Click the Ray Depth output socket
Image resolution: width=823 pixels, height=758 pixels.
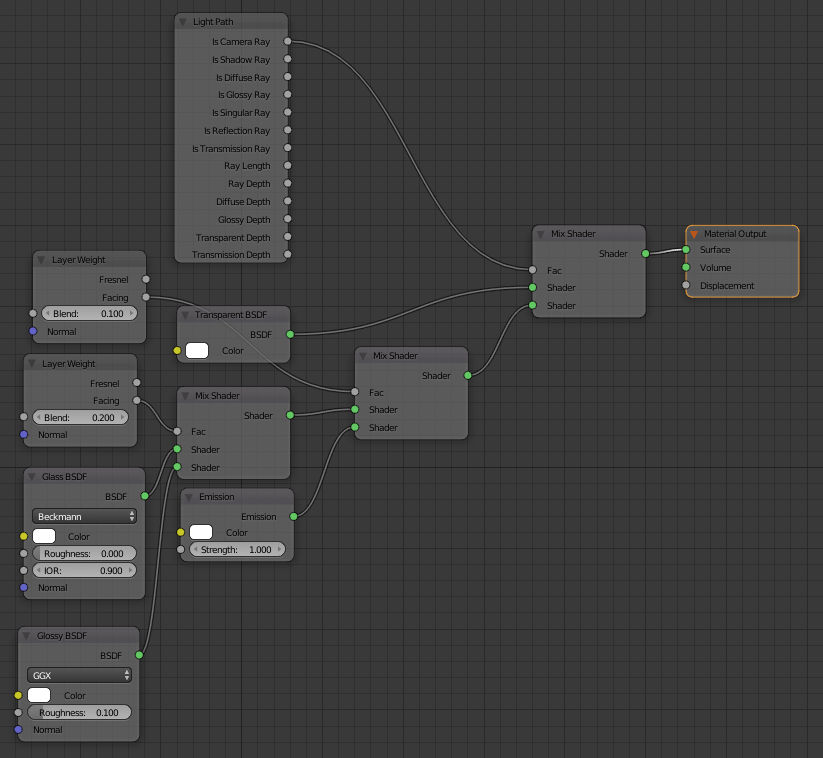pyautogui.click(x=288, y=183)
